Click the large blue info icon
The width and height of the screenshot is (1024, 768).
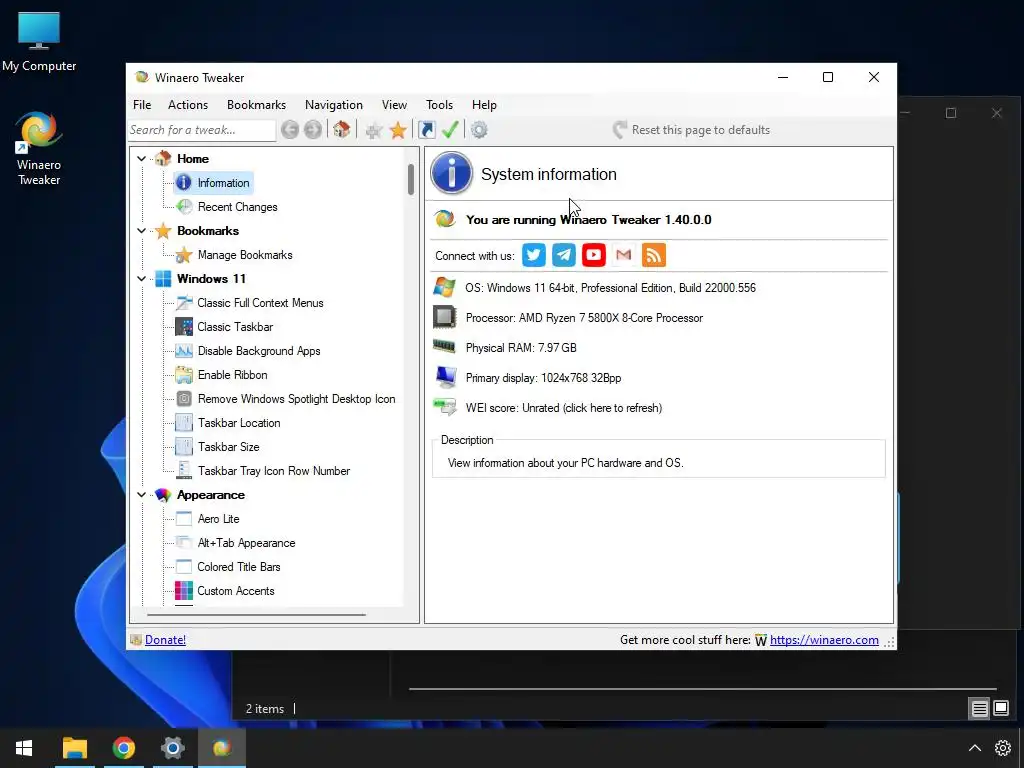click(451, 173)
